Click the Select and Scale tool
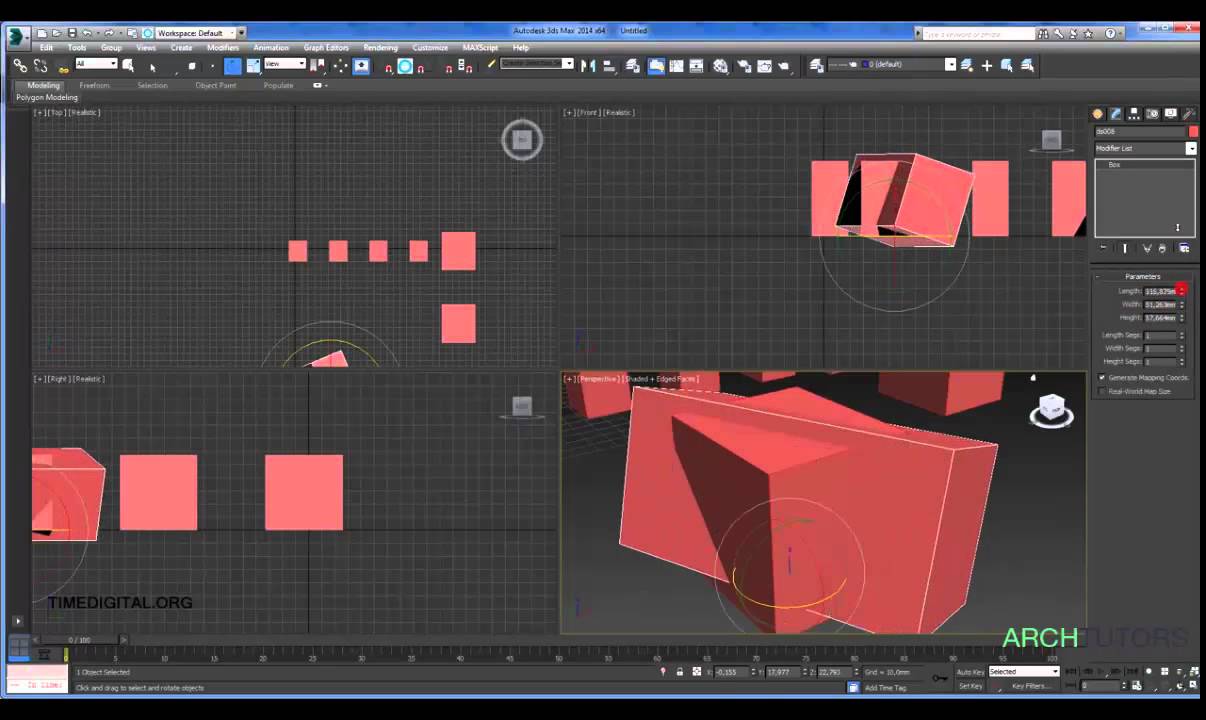The image size is (1206, 720). coord(254,66)
